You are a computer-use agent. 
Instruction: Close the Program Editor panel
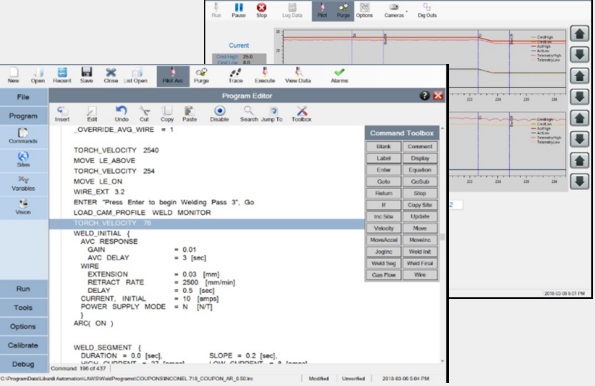[438, 96]
